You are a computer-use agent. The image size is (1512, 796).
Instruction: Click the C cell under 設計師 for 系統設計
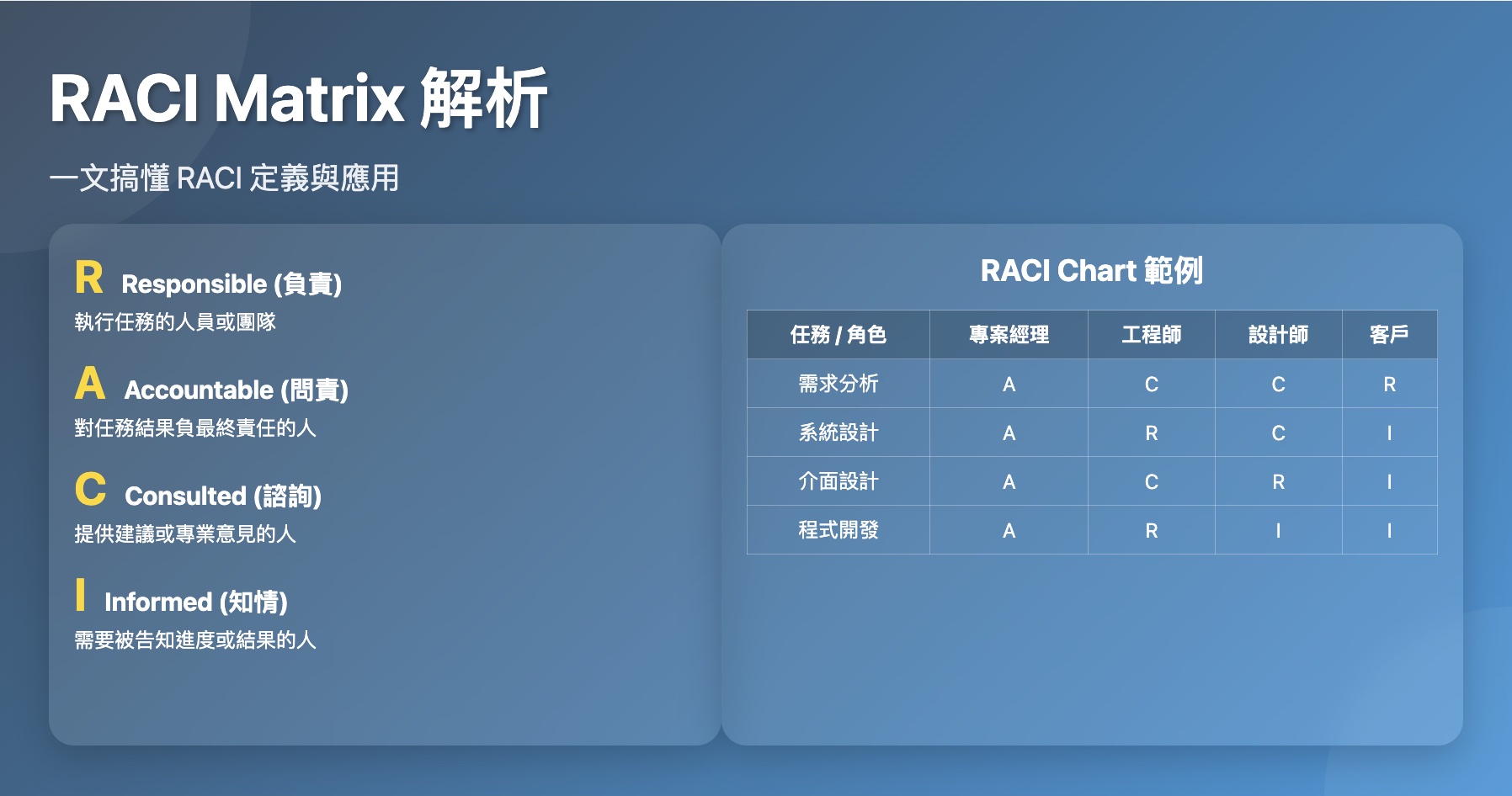(1279, 432)
